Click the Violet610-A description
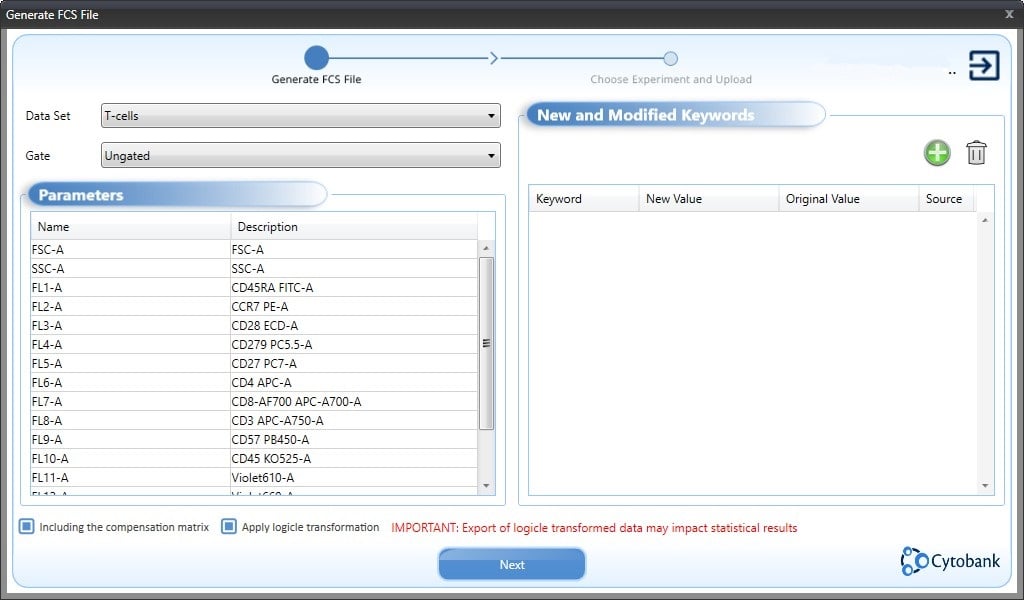The width and height of the screenshot is (1024, 600). 263,477
